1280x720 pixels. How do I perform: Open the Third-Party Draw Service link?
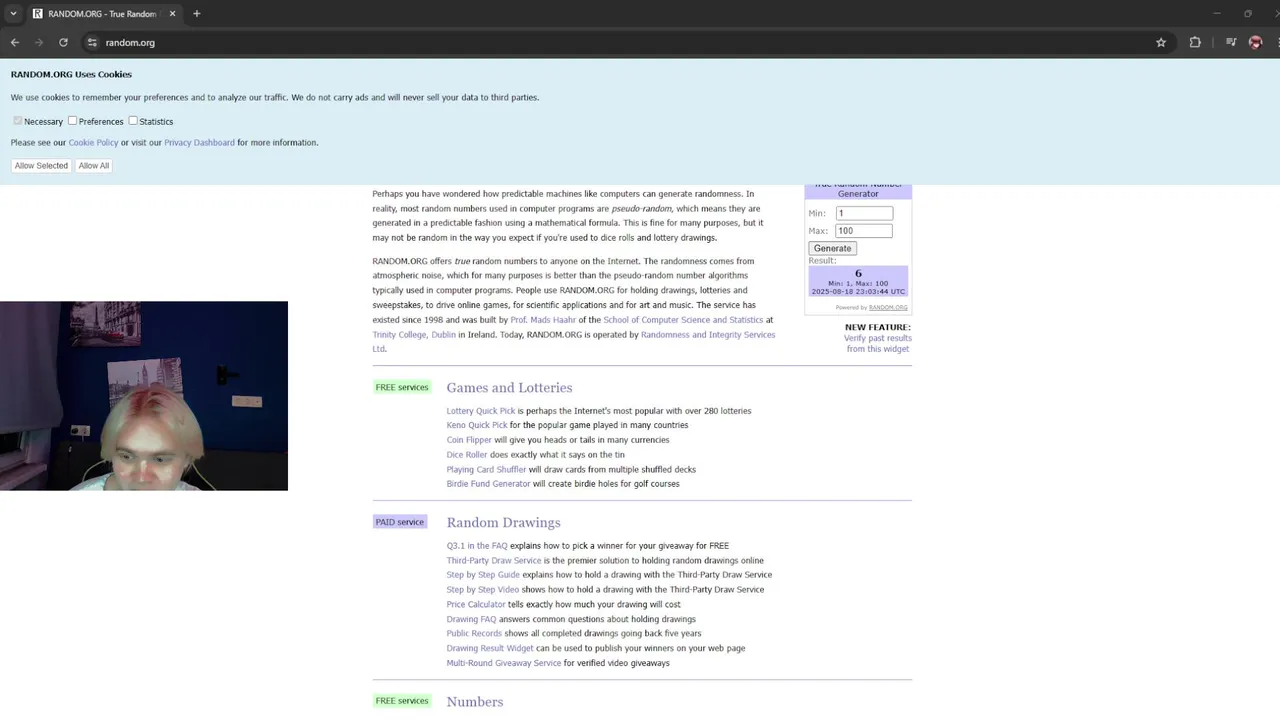(x=494, y=561)
